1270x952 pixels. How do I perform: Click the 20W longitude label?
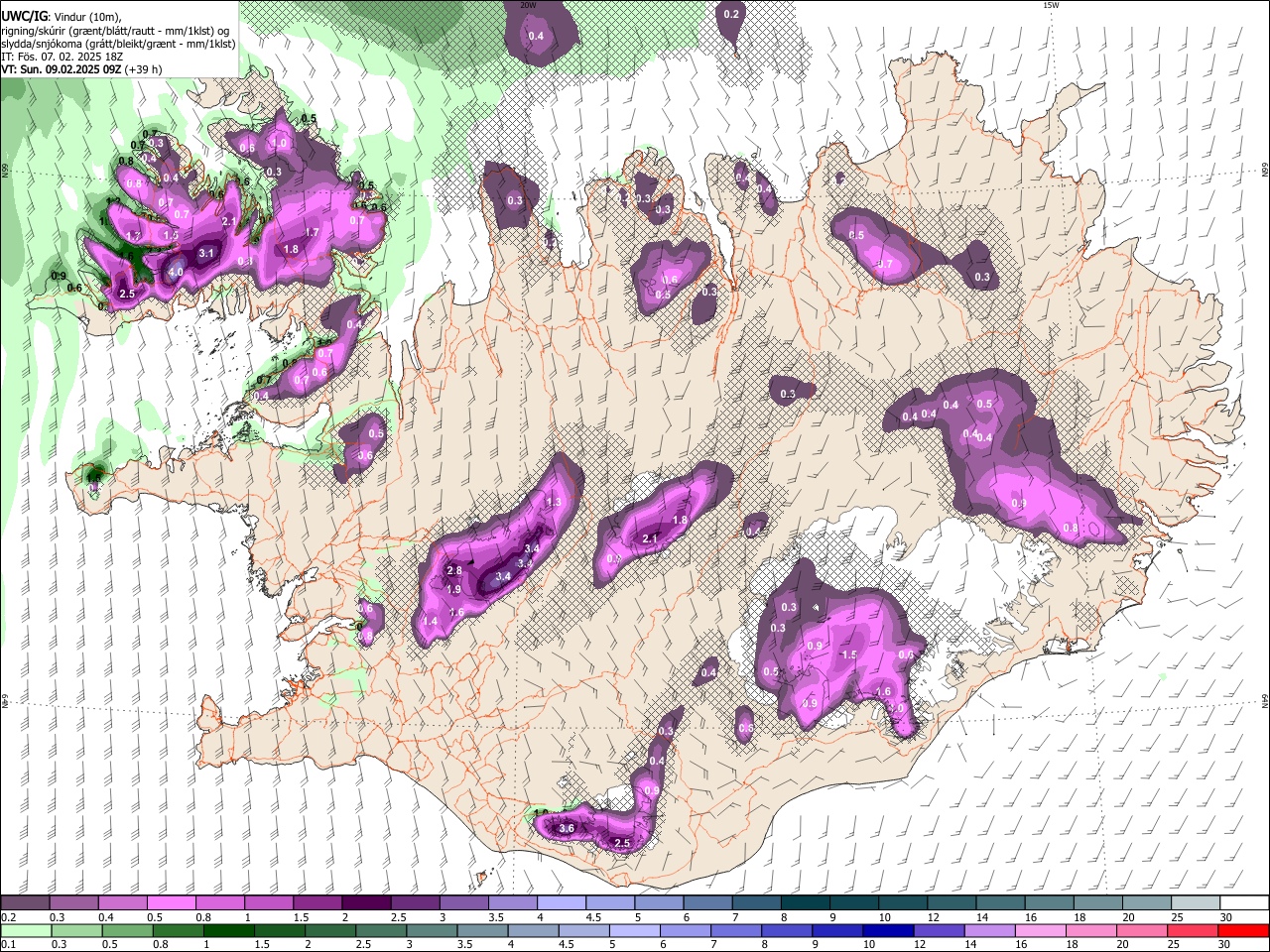point(528,5)
